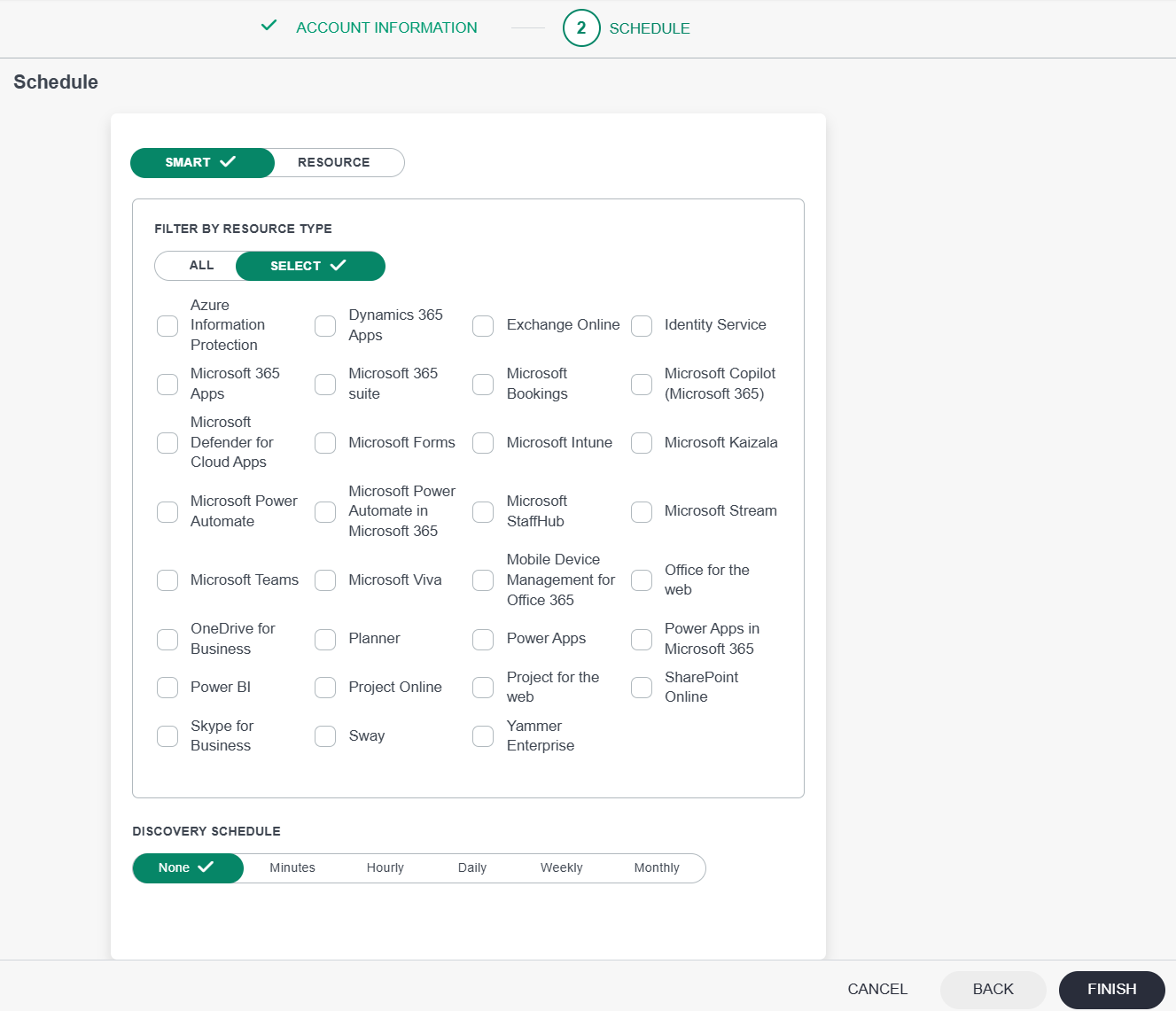Screen dimensions: 1176x1011
Task: Set discovery schedule to Monthly
Action: pyautogui.click(x=657, y=868)
